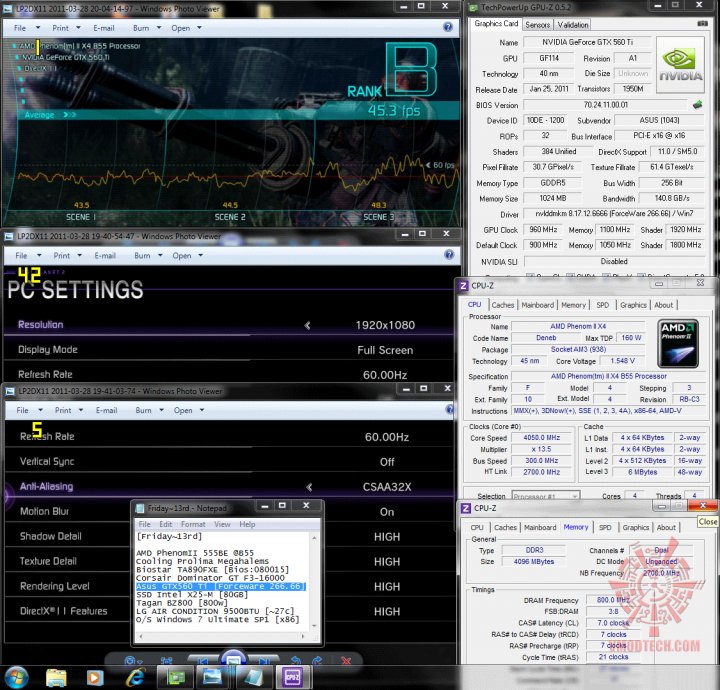The height and width of the screenshot is (690, 720).
Task: Click the NVIDIA logo in GPU-Z
Action: pyautogui.click(x=681, y=65)
